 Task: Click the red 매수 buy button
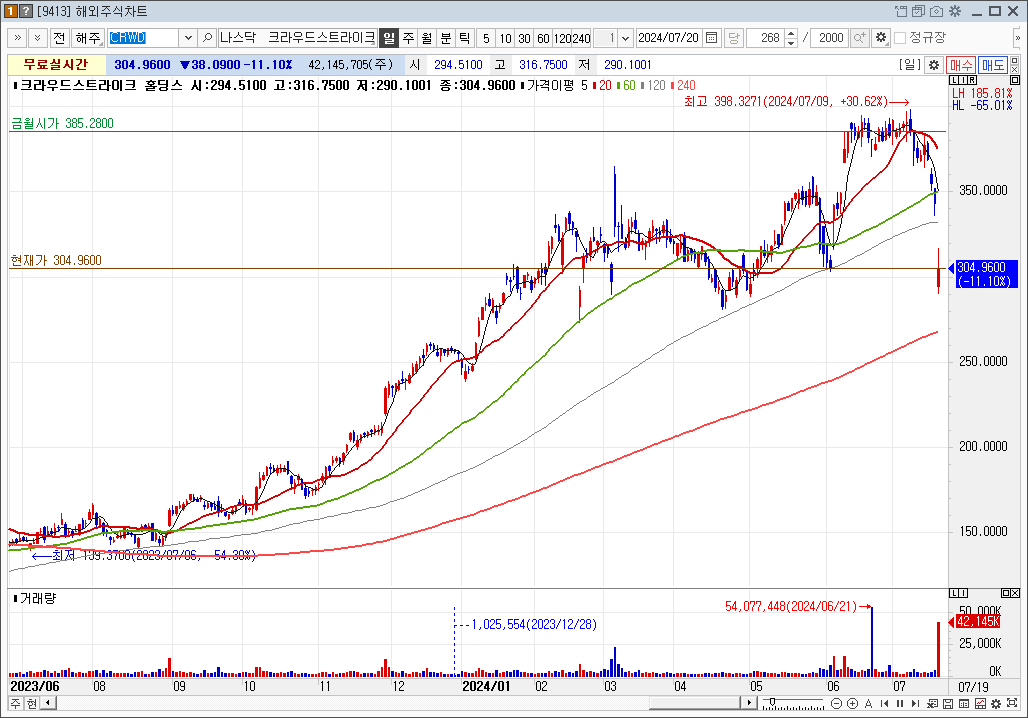[961, 65]
